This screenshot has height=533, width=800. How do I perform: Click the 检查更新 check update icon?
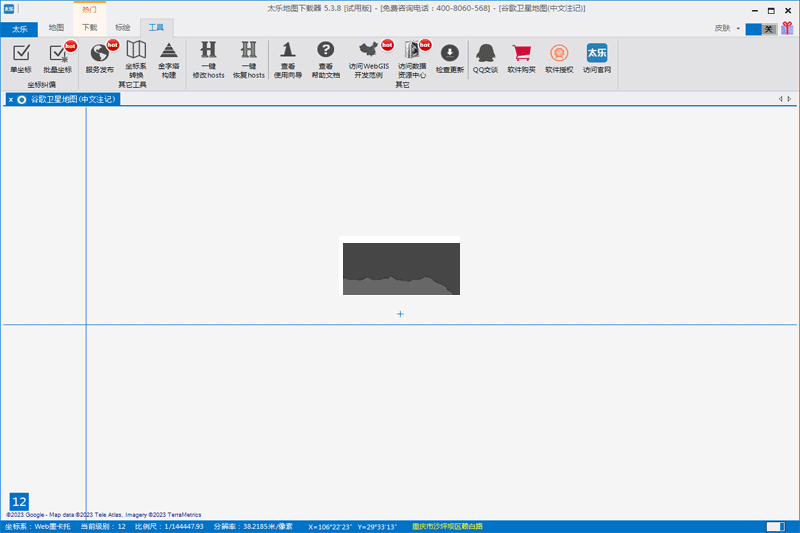[449, 58]
